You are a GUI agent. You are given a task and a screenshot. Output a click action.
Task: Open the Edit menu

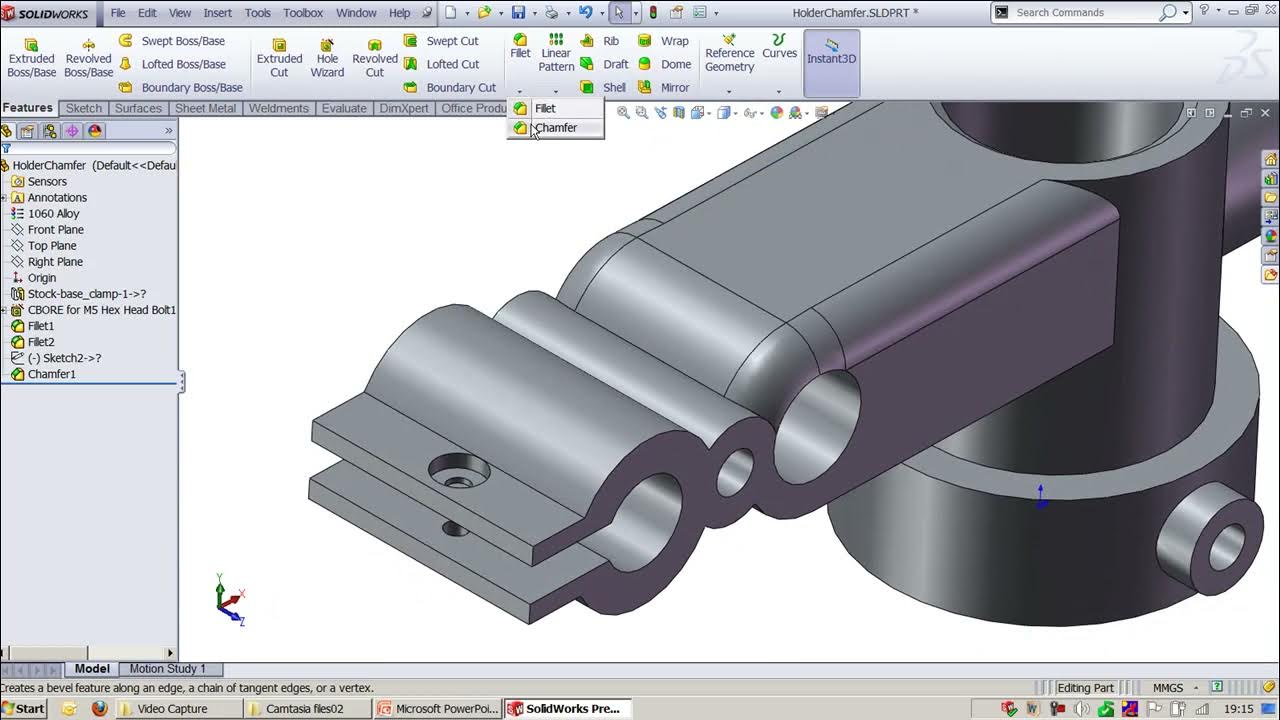click(147, 13)
